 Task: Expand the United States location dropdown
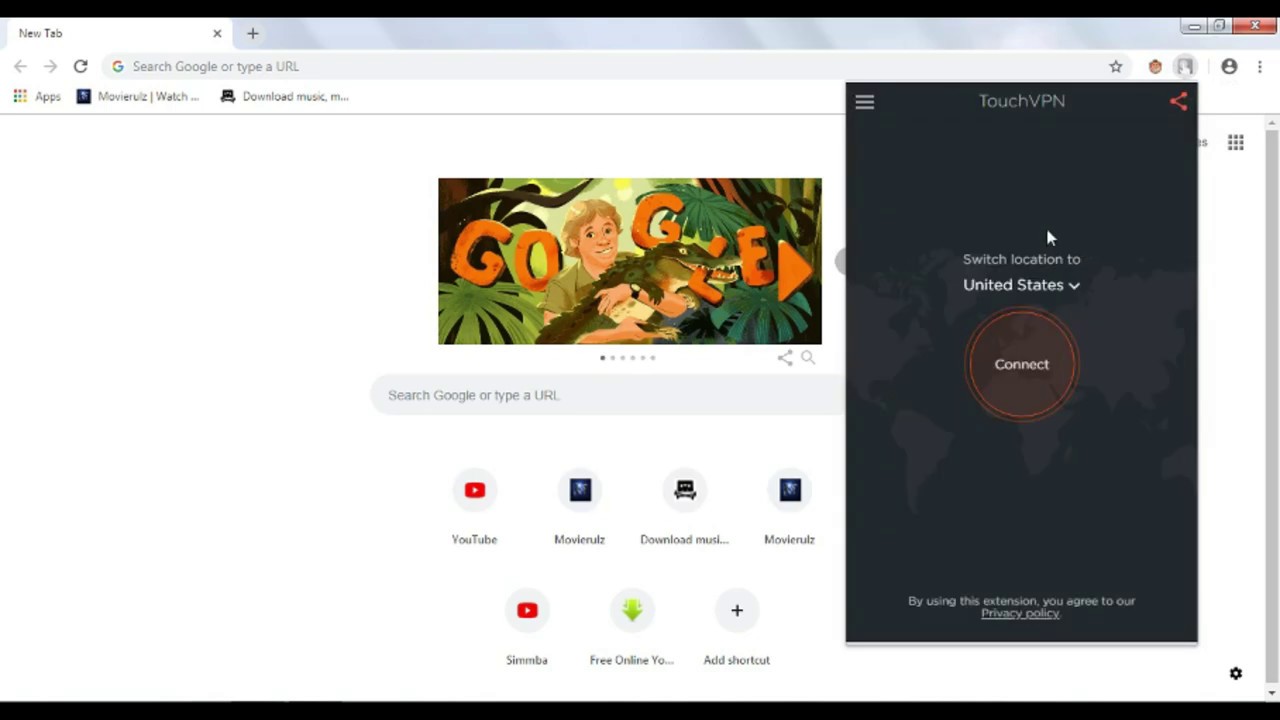click(1021, 285)
